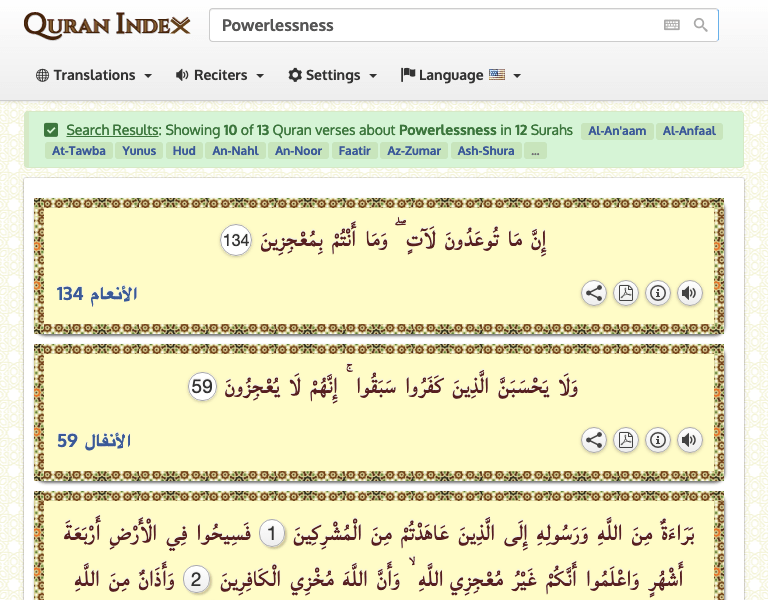768x600 pixels.
Task: Toggle the green Search Results checkbox
Action: click(51, 130)
